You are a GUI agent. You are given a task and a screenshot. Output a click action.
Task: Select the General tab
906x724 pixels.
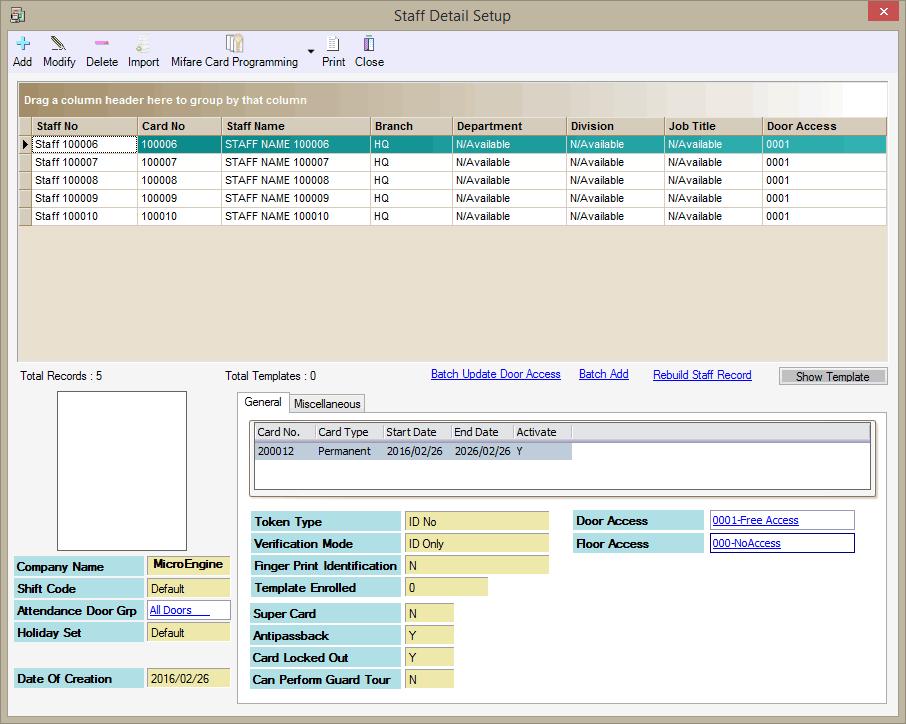coord(263,402)
